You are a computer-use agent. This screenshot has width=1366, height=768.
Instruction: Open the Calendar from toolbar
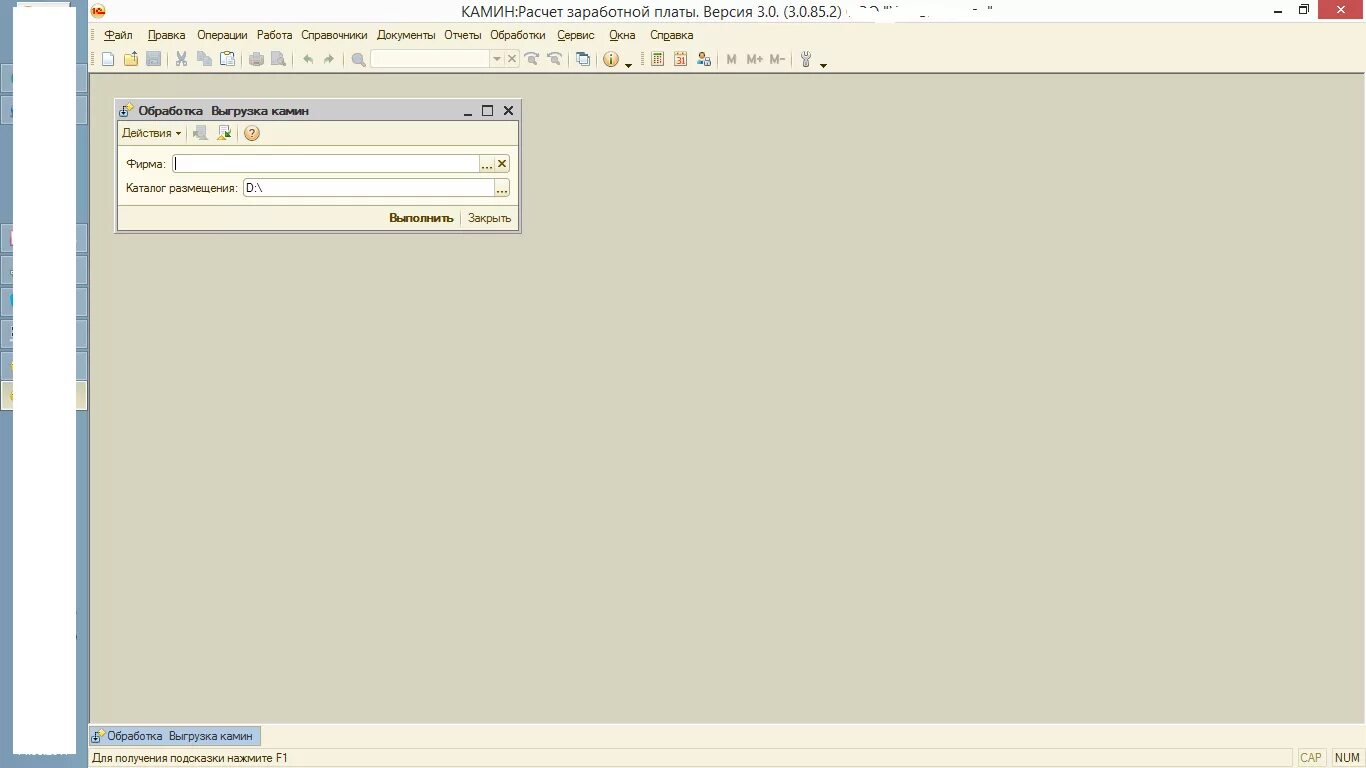click(x=681, y=59)
